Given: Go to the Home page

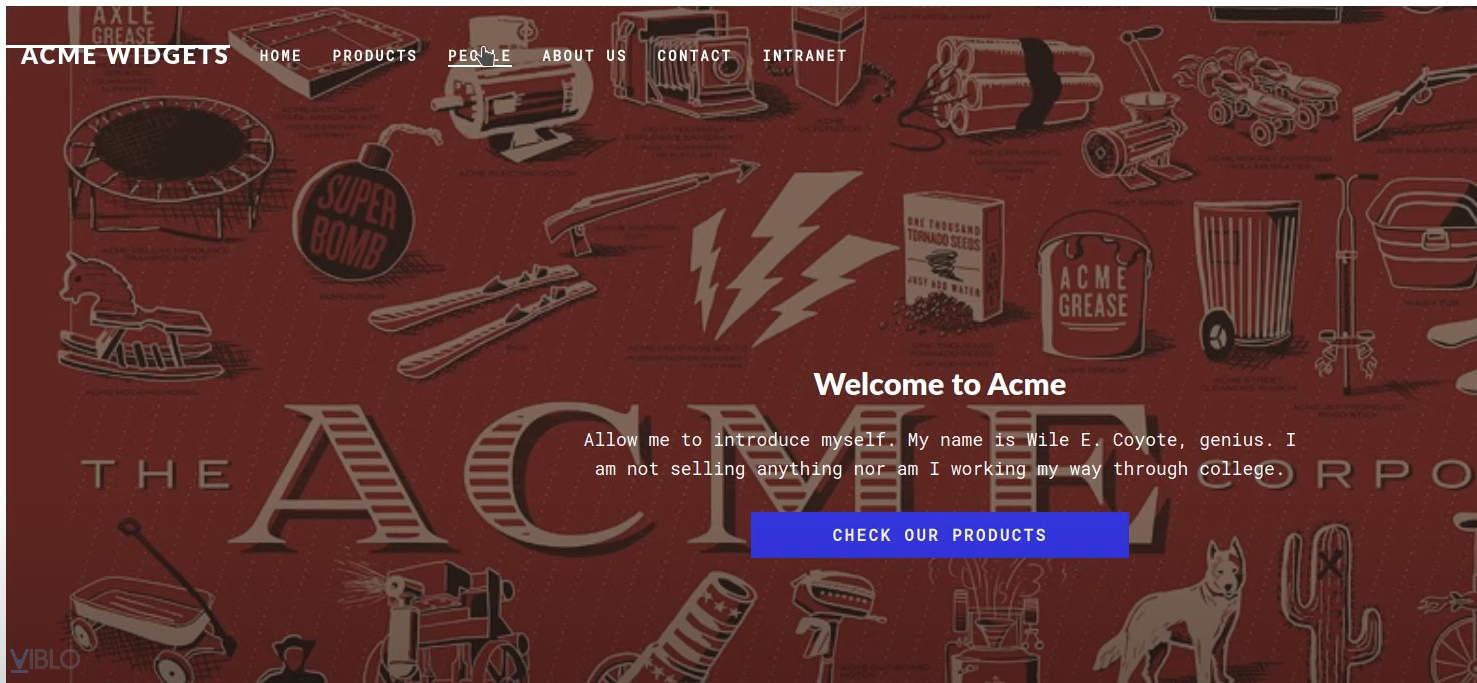Looking at the screenshot, I should (281, 56).
